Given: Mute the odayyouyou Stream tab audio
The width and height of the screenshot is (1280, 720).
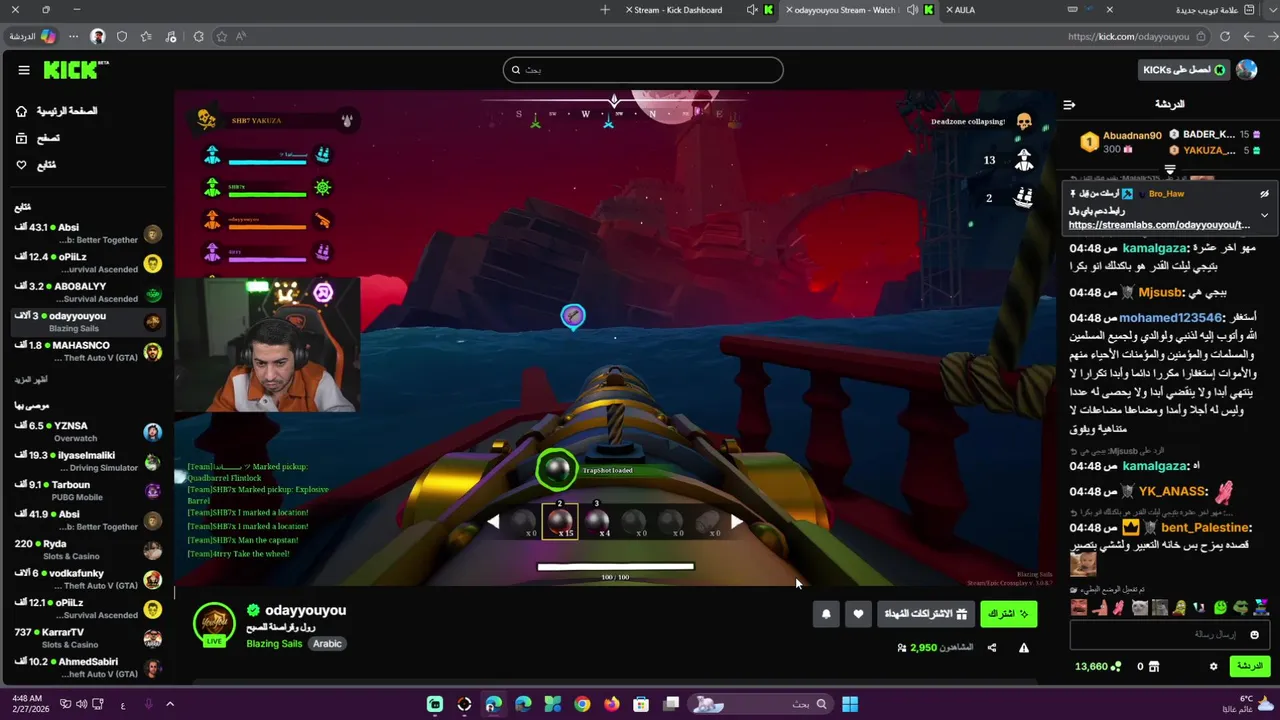Looking at the screenshot, I should pyautogui.click(x=911, y=10).
